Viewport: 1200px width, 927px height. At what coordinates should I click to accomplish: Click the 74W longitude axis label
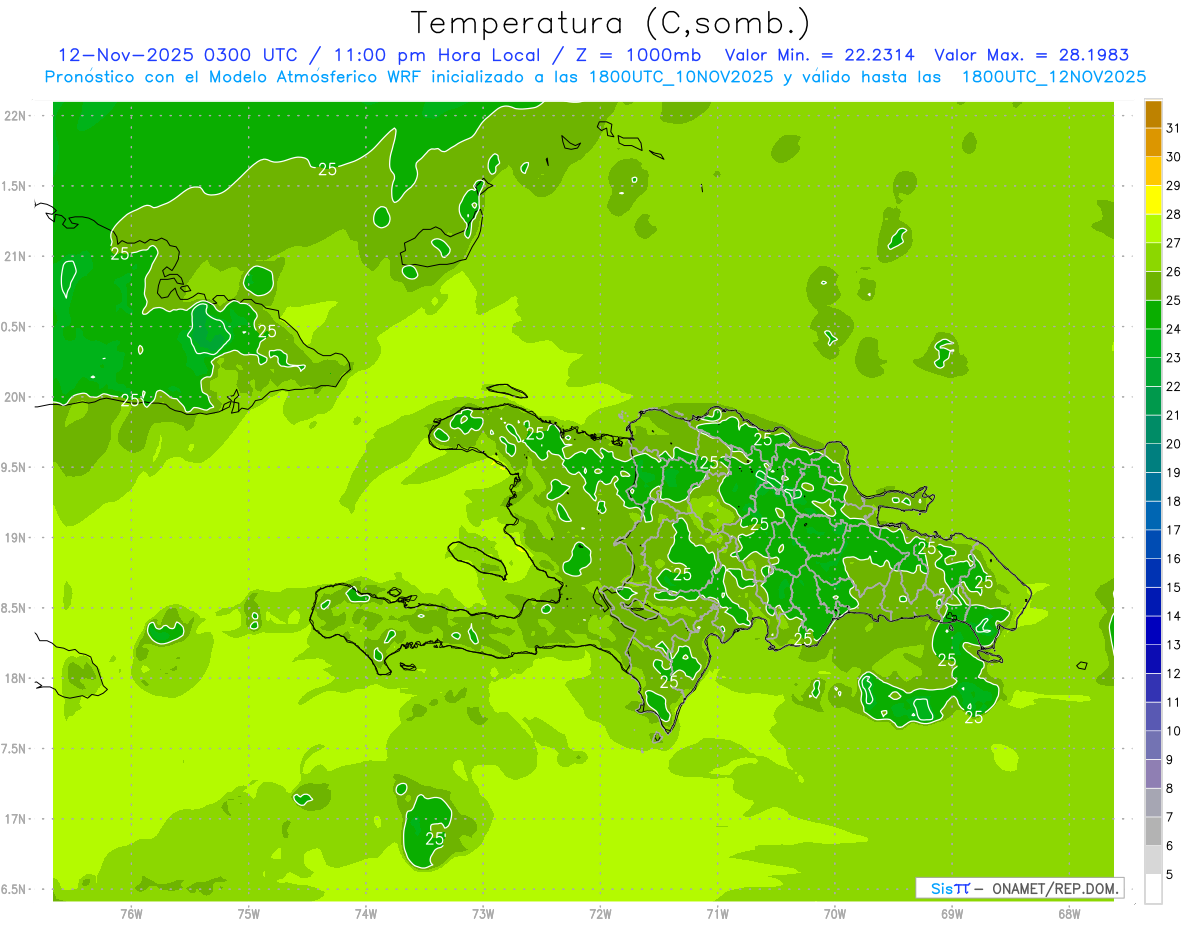(366, 913)
